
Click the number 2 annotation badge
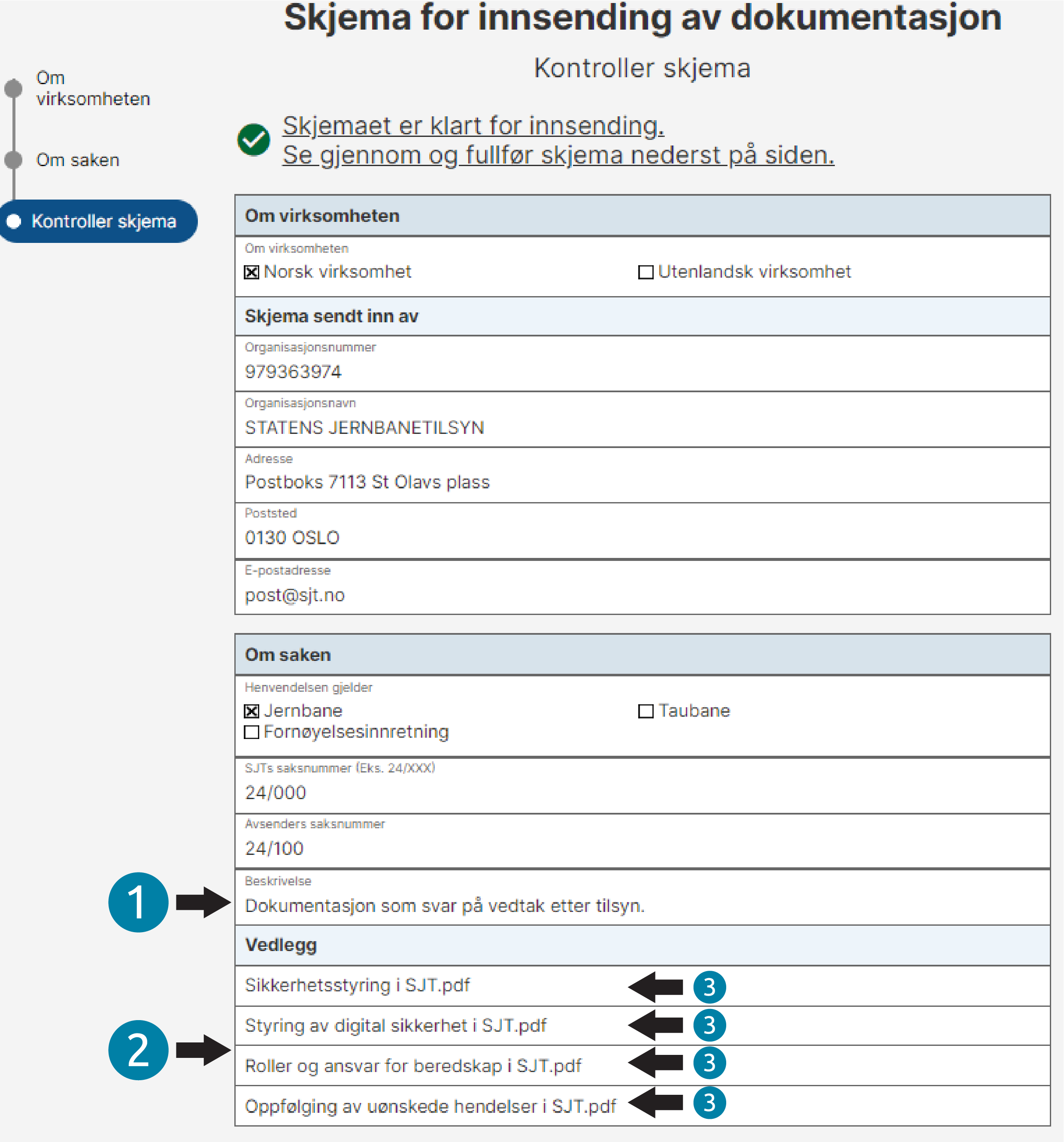point(139,1050)
